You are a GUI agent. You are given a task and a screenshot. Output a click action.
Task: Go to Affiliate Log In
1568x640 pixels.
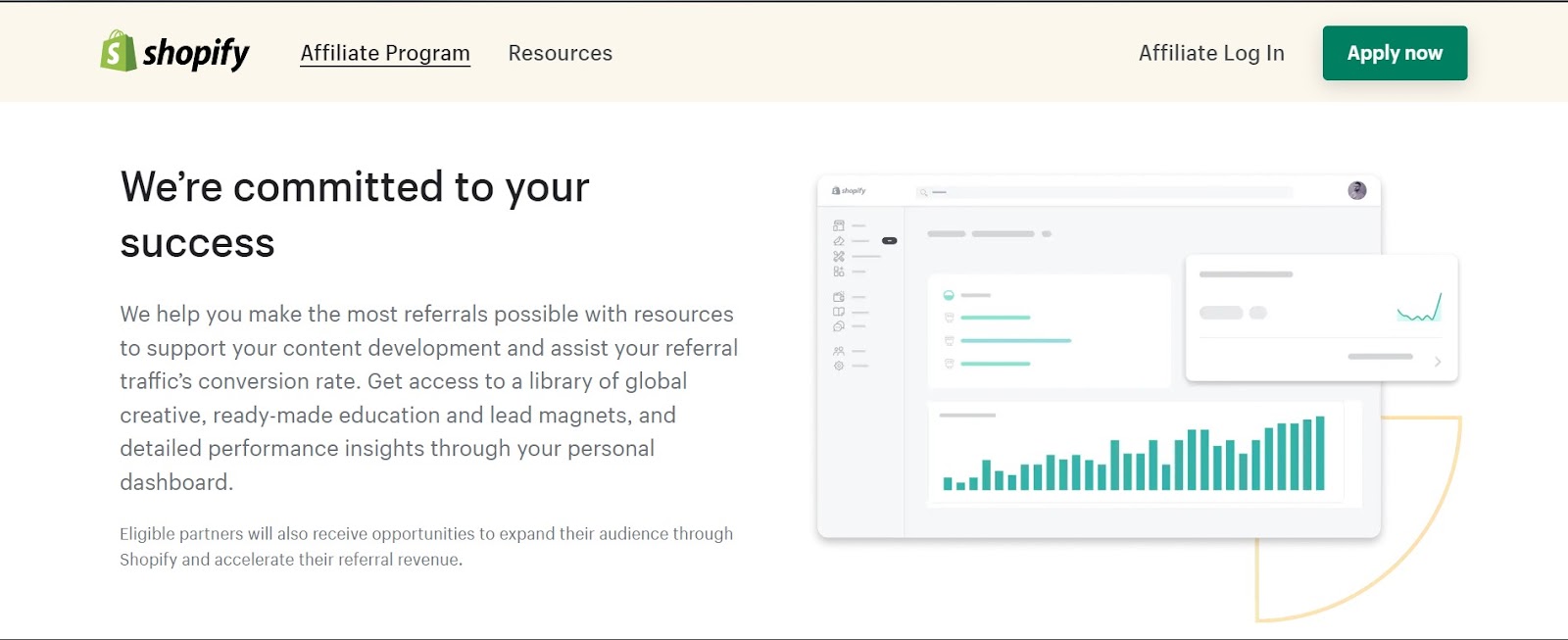click(1211, 53)
